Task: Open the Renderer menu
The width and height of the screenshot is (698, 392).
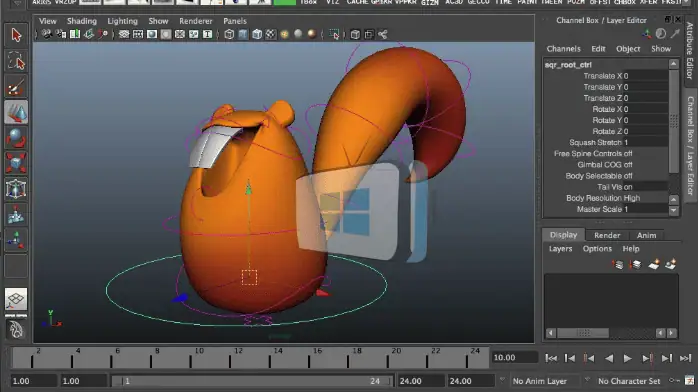Action: 196,21
